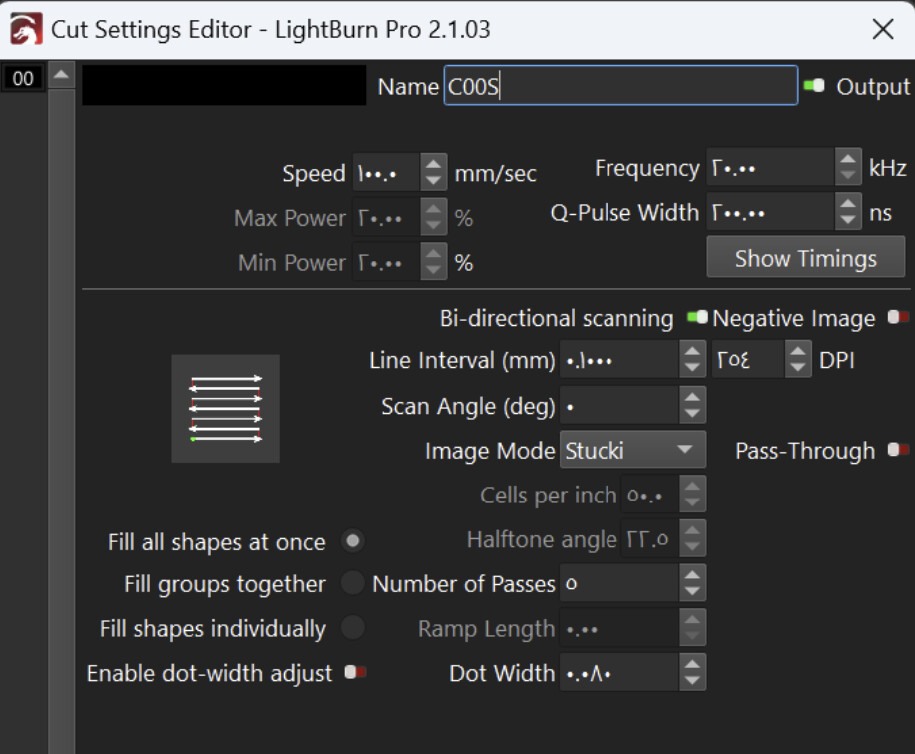Viewport: 915px width, 754px height.
Task: Increase Scan Angle with up arrow
Action: pyautogui.click(x=692, y=396)
